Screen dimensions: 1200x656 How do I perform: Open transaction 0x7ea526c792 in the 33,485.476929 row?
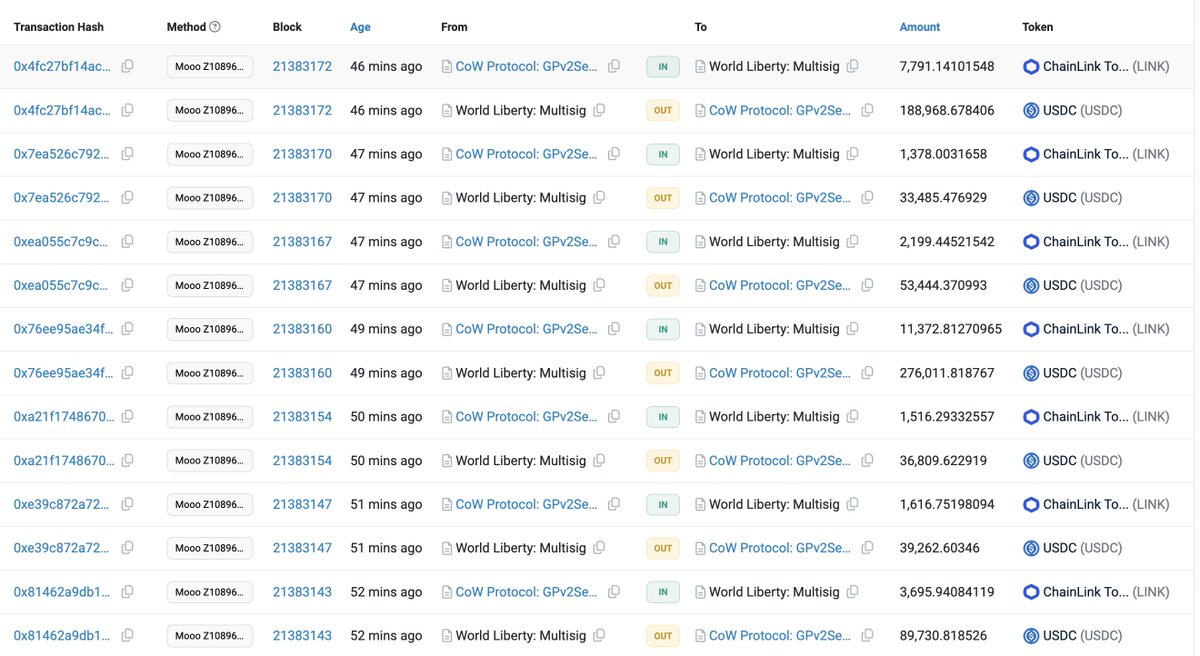(63, 198)
